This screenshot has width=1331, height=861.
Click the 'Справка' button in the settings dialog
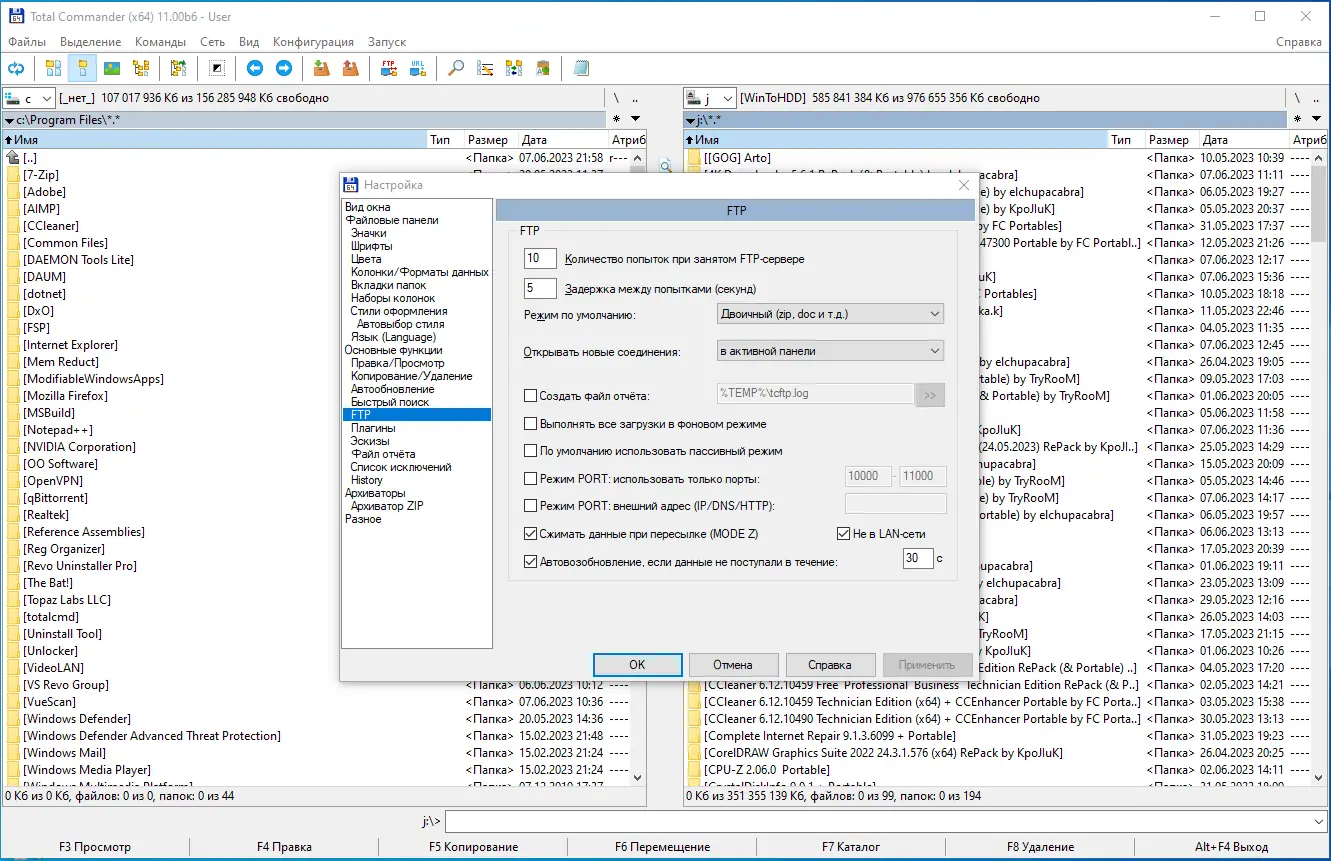[x=830, y=665]
